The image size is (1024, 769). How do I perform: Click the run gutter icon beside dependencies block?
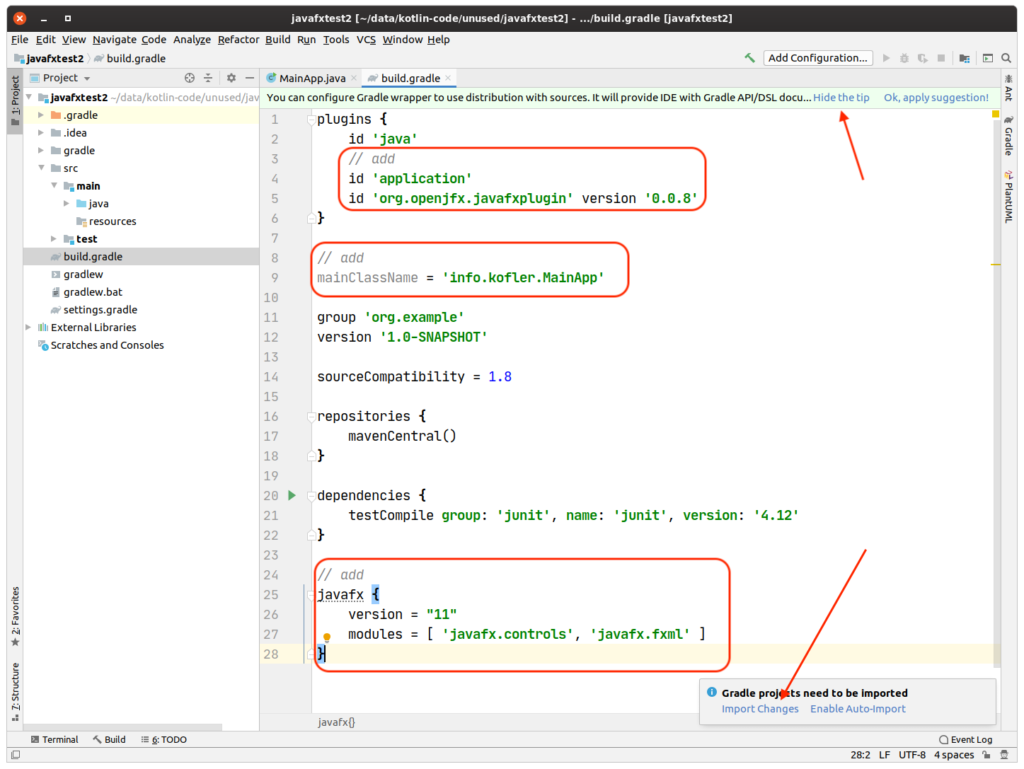tap(291, 495)
